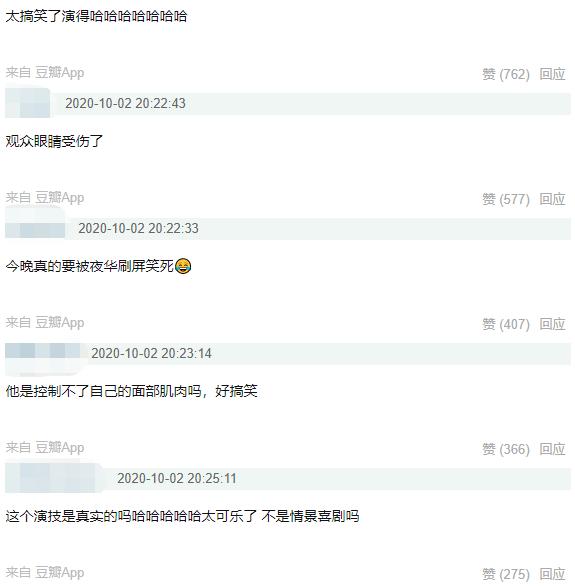This screenshot has height=586, width=575.
Task: Click 回应 next to 赞 (407)
Action: point(552,324)
